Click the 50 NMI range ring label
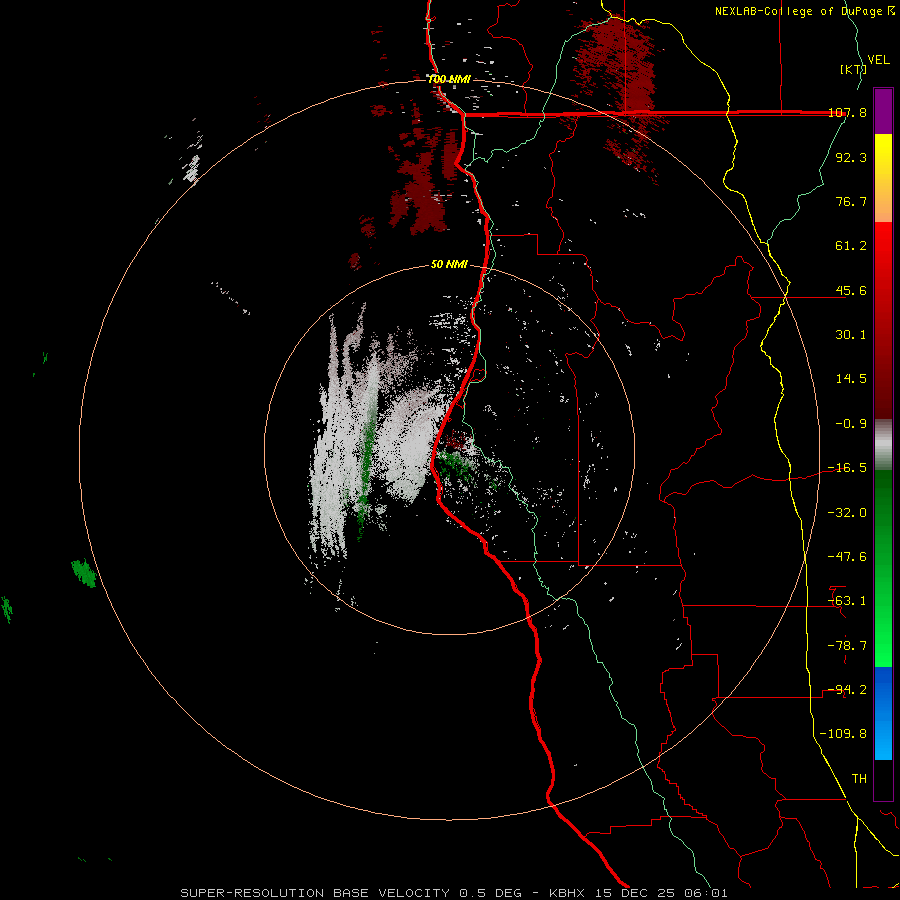Image resolution: width=900 pixels, height=900 pixels. 449,265
